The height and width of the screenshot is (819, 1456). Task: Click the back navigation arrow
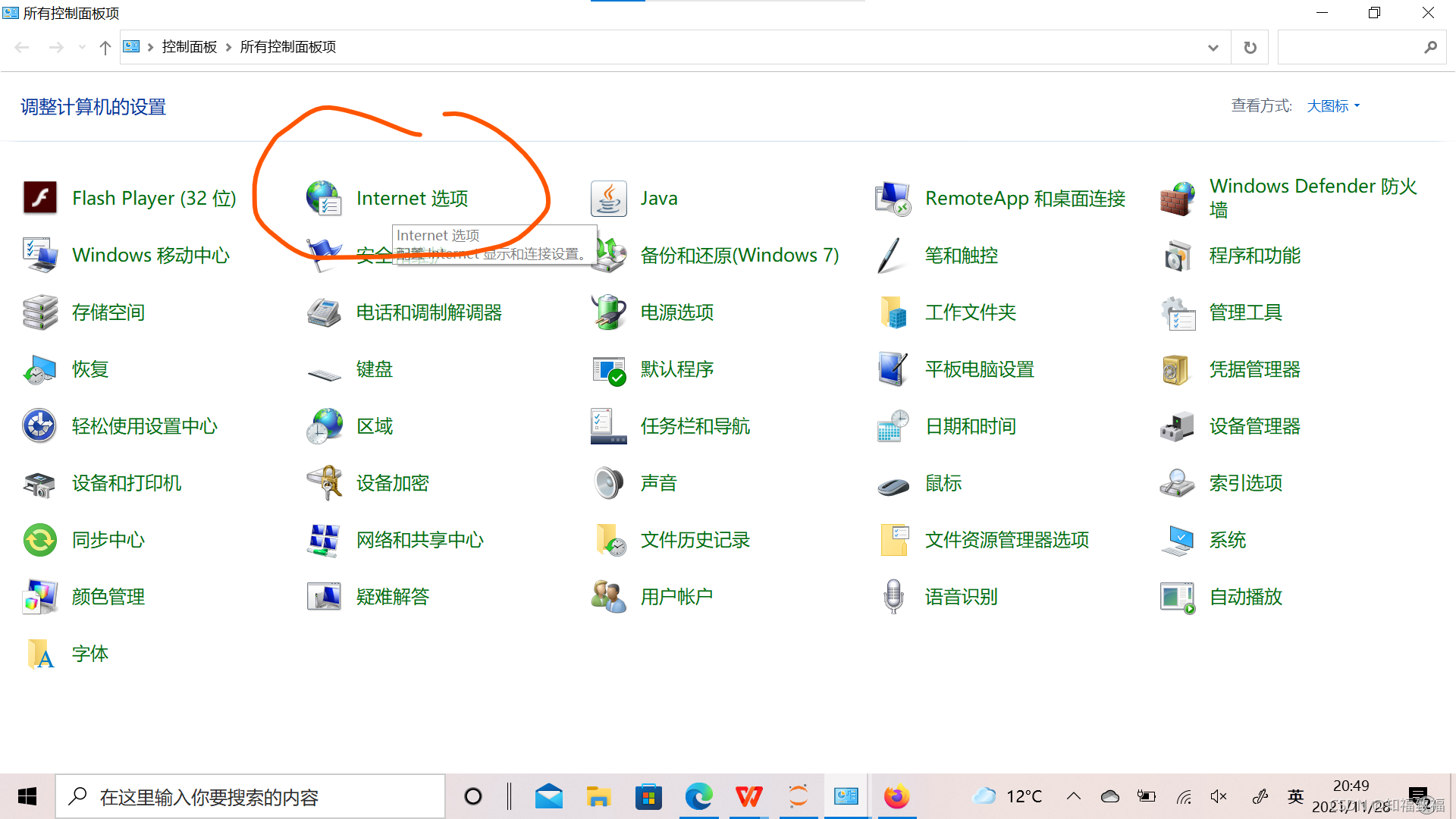tap(22, 48)
